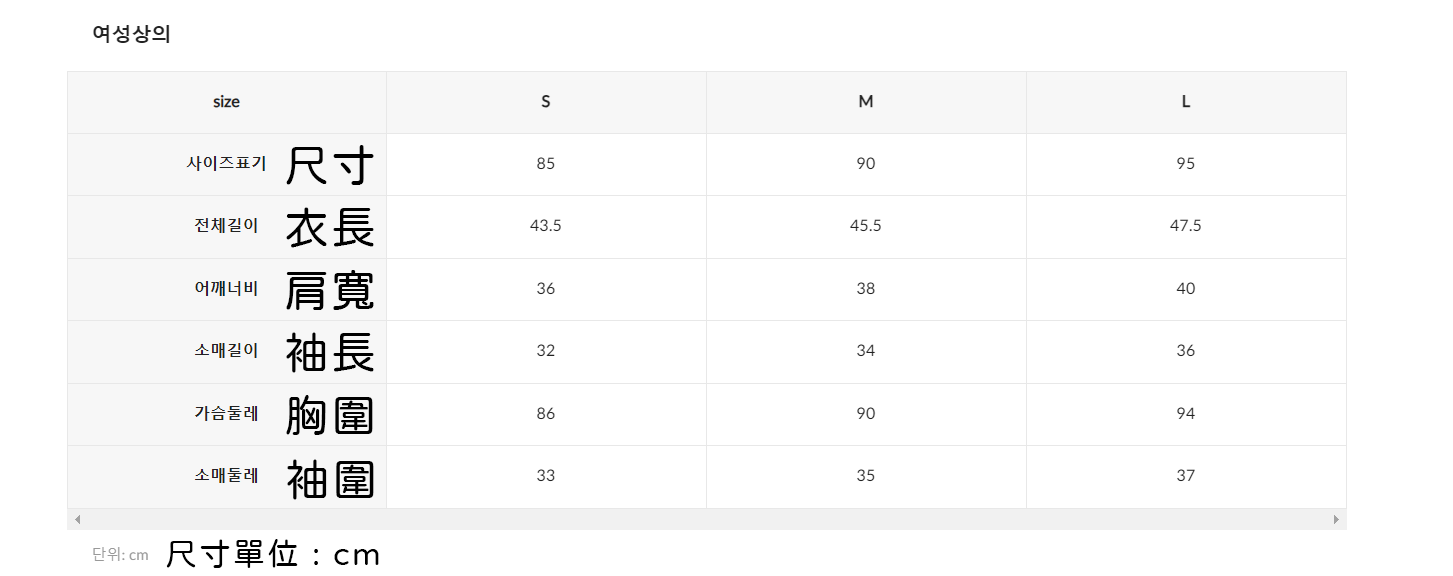The height and width of the screenshot is (576, 1453).
Task: Click the 47.5 length value for size L
Action: pyautogui.click(x=1186, y=226)
